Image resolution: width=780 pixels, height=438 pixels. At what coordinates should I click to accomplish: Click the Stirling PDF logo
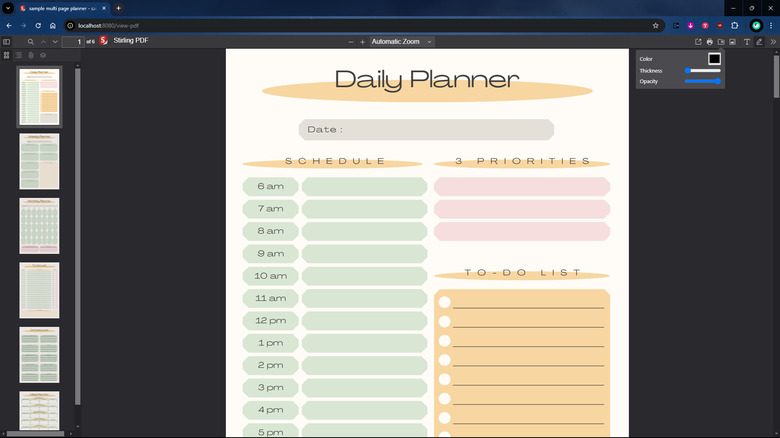click(x=103, y=41)
